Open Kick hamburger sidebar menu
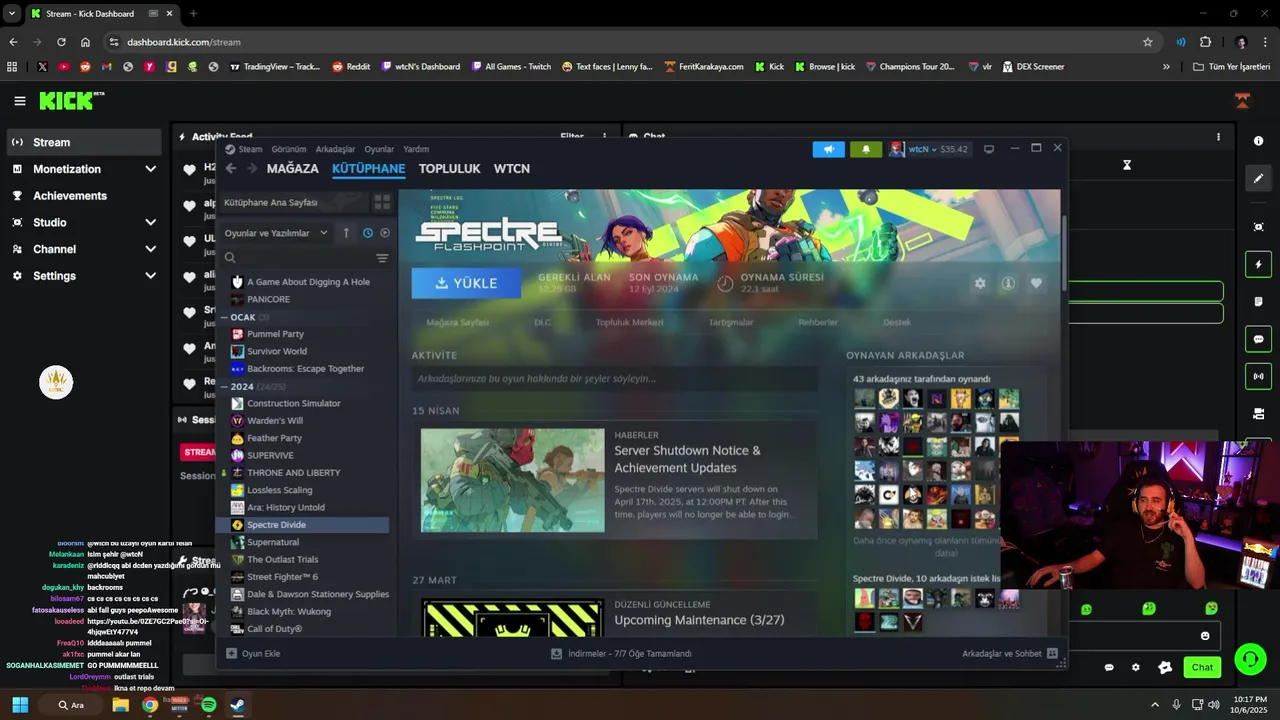This screenshot has height=720, width=1280. (20, 101)
